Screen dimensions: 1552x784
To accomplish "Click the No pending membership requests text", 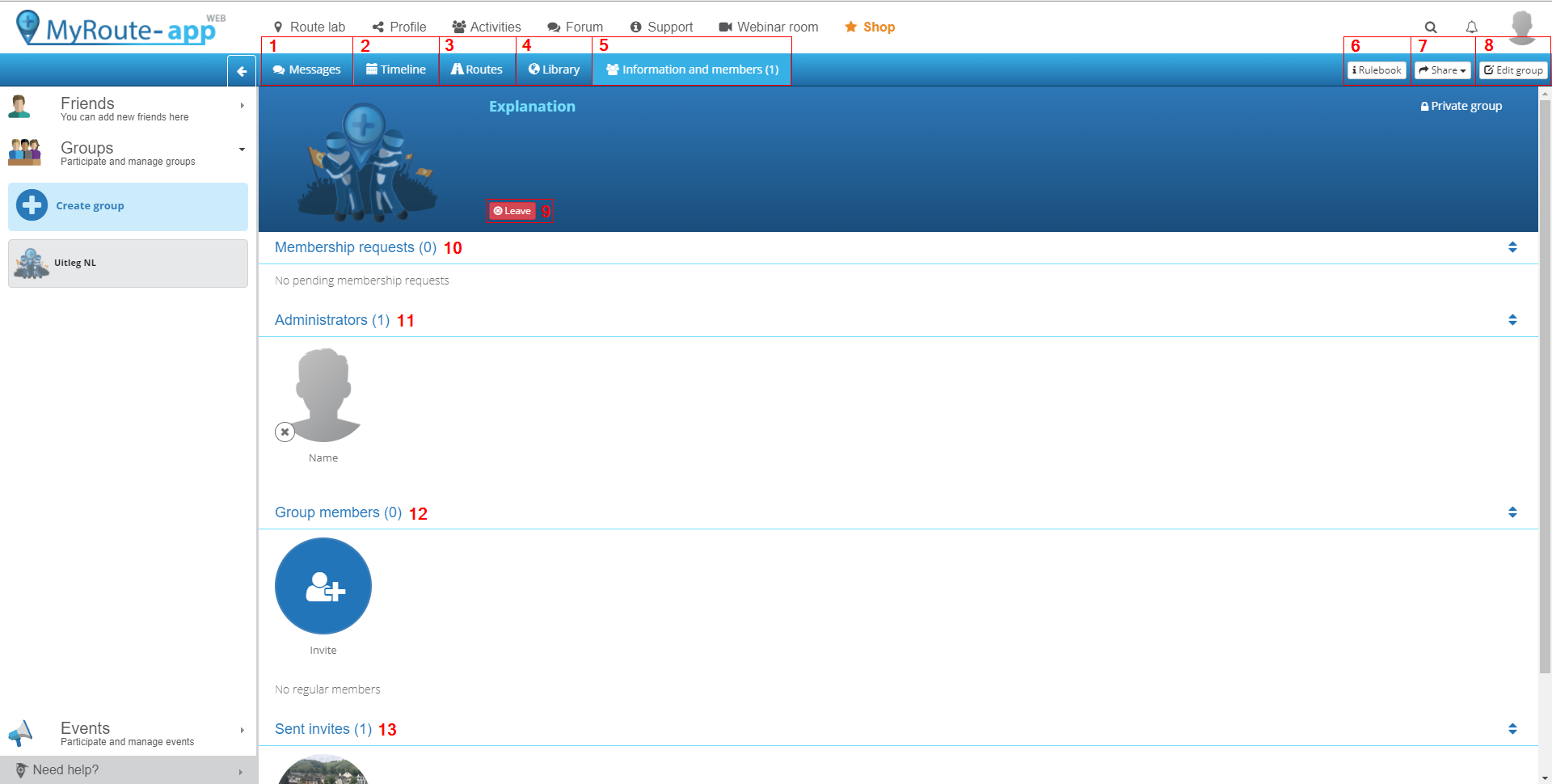I will coord(362,280).
